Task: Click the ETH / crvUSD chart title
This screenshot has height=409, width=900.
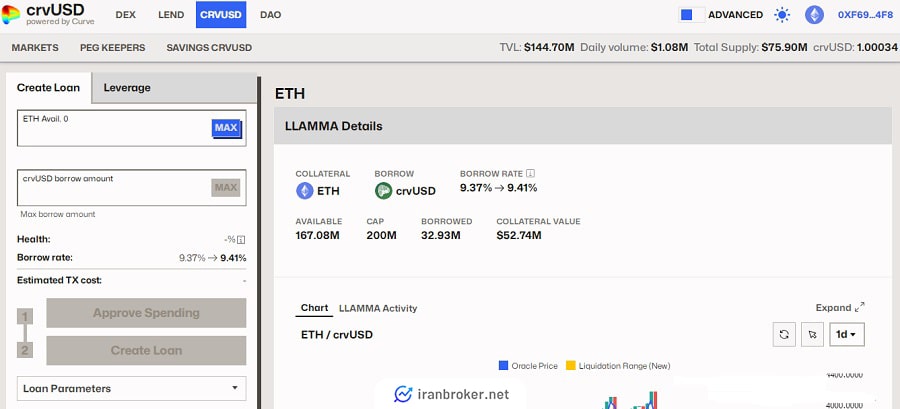Action: (337, 334)
